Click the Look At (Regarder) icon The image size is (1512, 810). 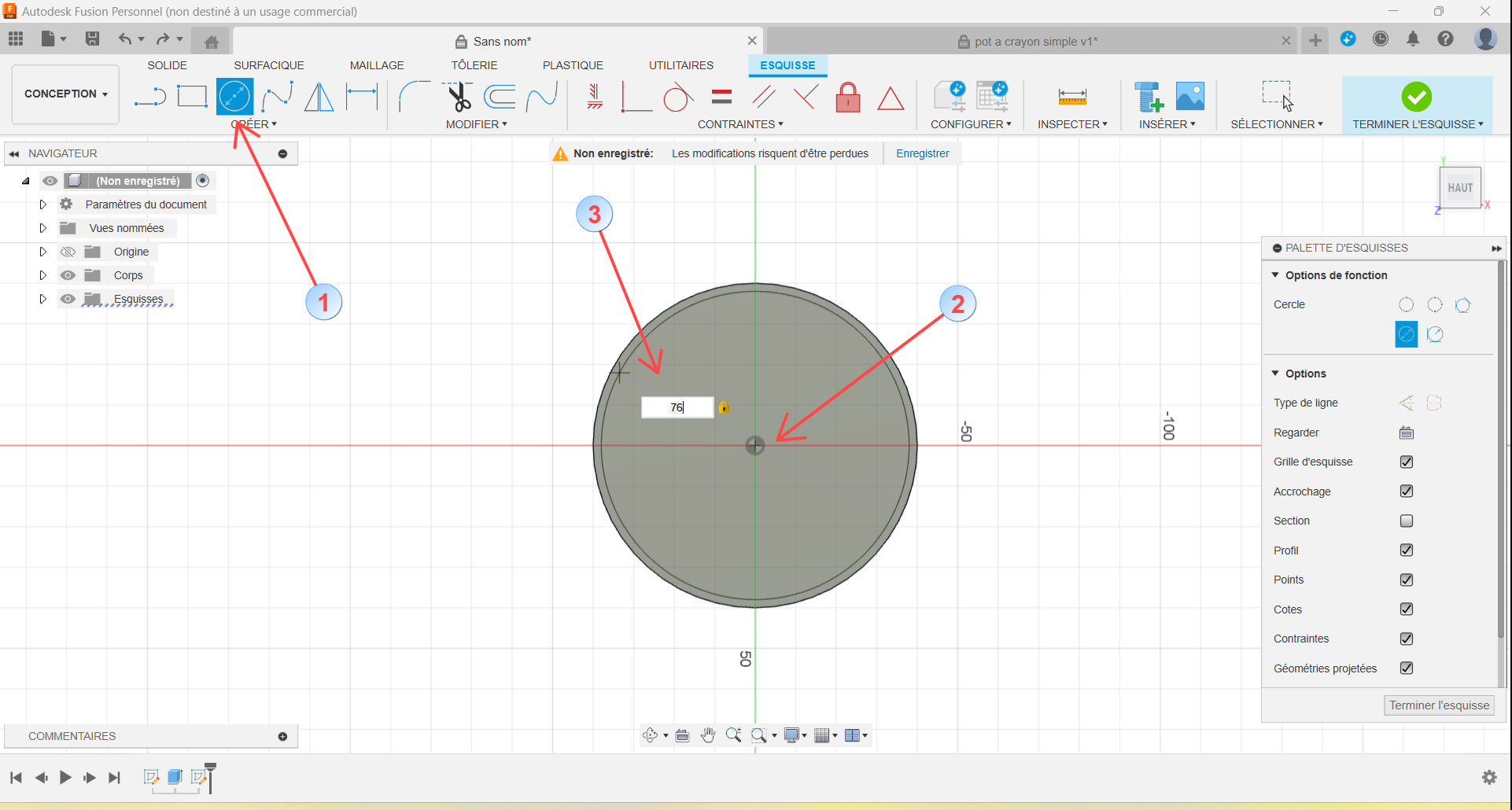[x=1407, y=433]
